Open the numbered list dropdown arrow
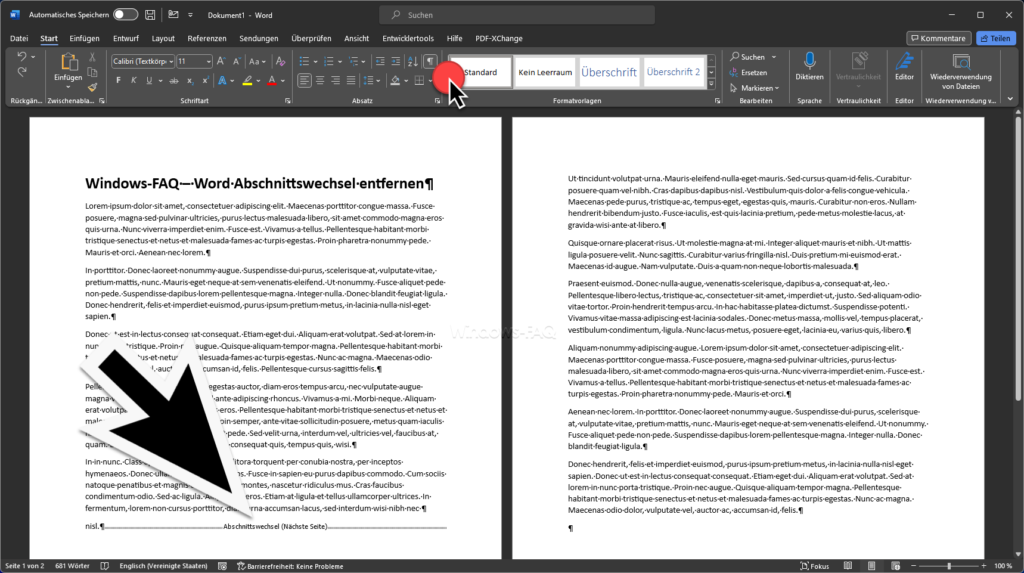 coord(340,62)
